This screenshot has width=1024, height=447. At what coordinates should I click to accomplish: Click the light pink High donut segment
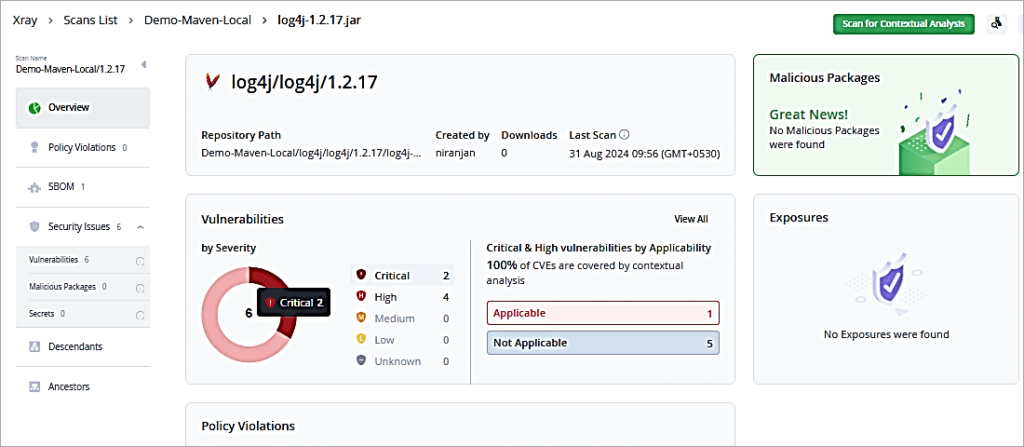point(212,314)
